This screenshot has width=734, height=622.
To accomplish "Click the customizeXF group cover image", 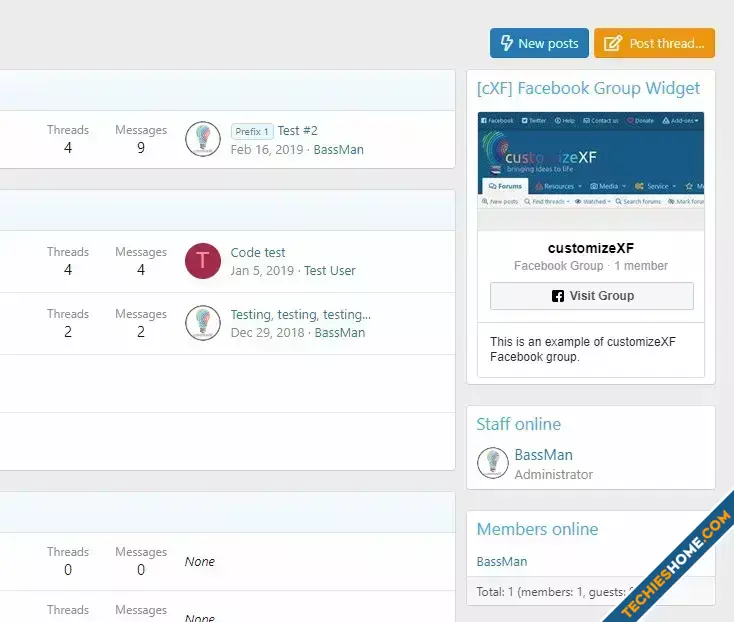I will pos(591,171).
